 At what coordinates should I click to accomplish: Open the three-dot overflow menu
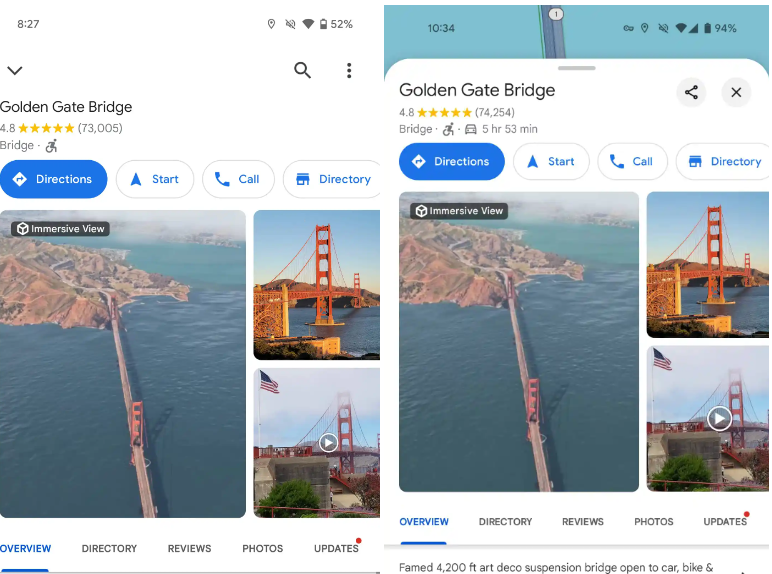click(x=349, y=70)
